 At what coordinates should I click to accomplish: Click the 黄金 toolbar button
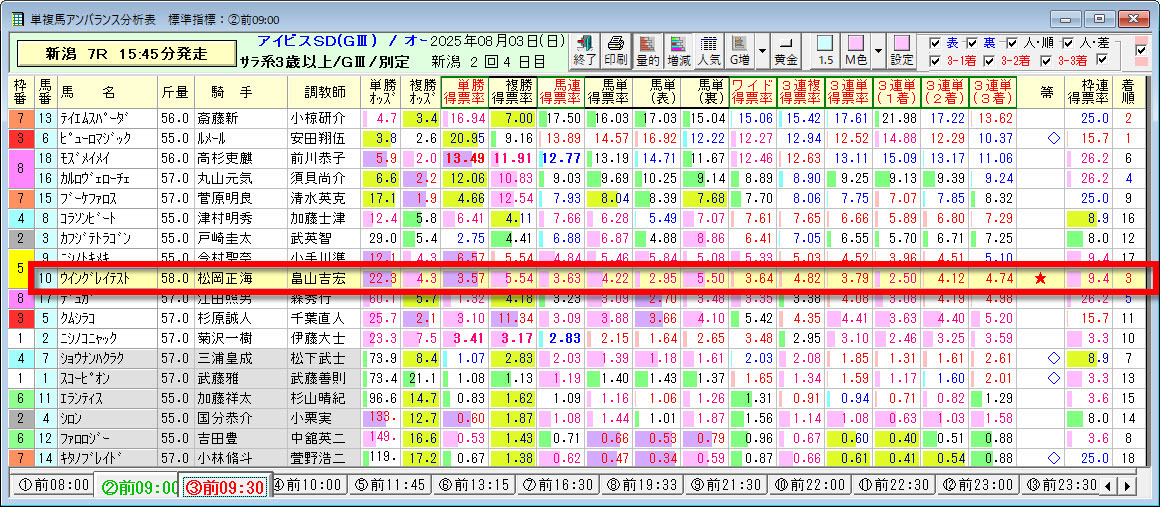[786, 51]
